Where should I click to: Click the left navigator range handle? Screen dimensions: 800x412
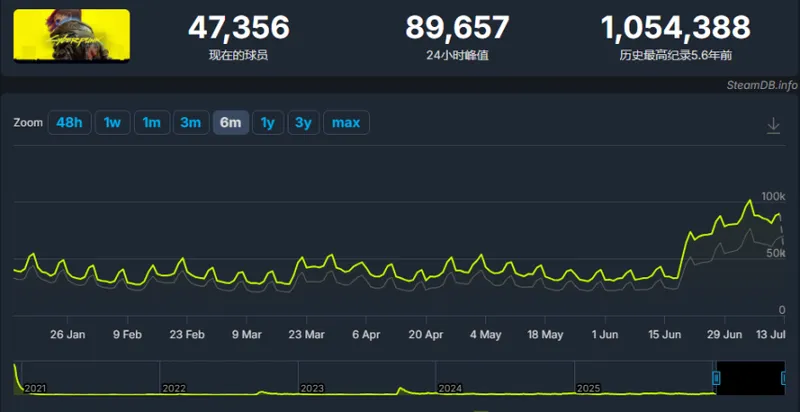coord(716,378)
